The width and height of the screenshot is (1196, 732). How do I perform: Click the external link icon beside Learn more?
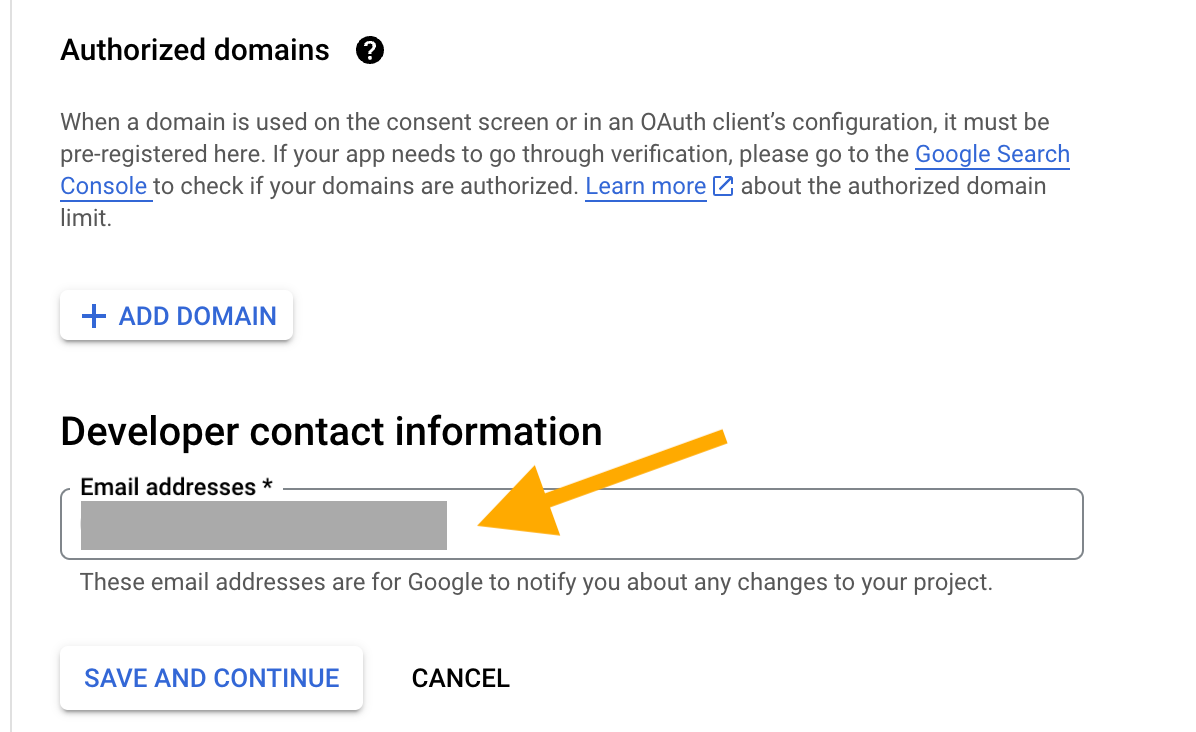pyautogui.click(x=722, y=186)
